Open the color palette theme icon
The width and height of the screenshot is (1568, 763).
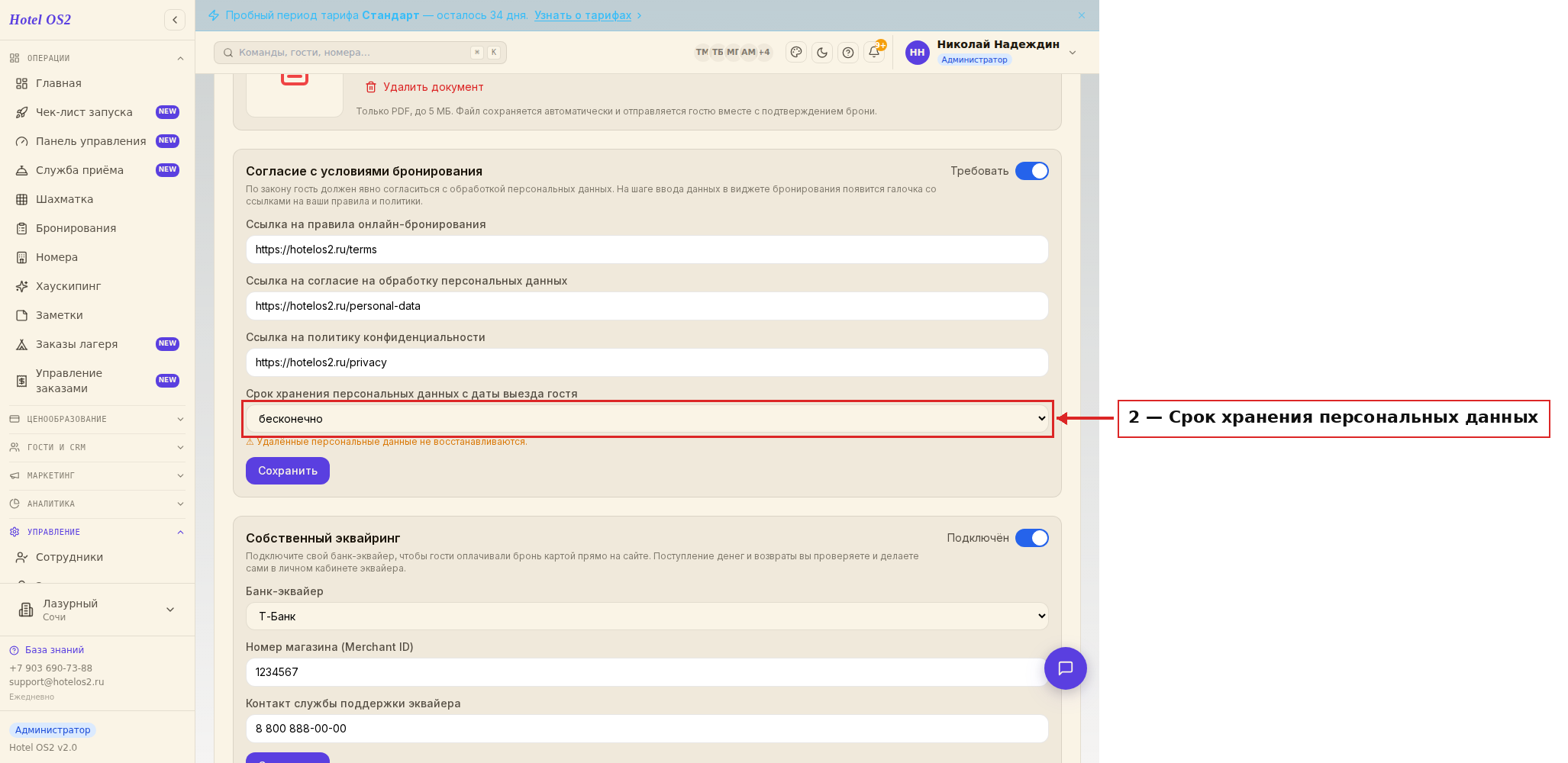point(796,53)
